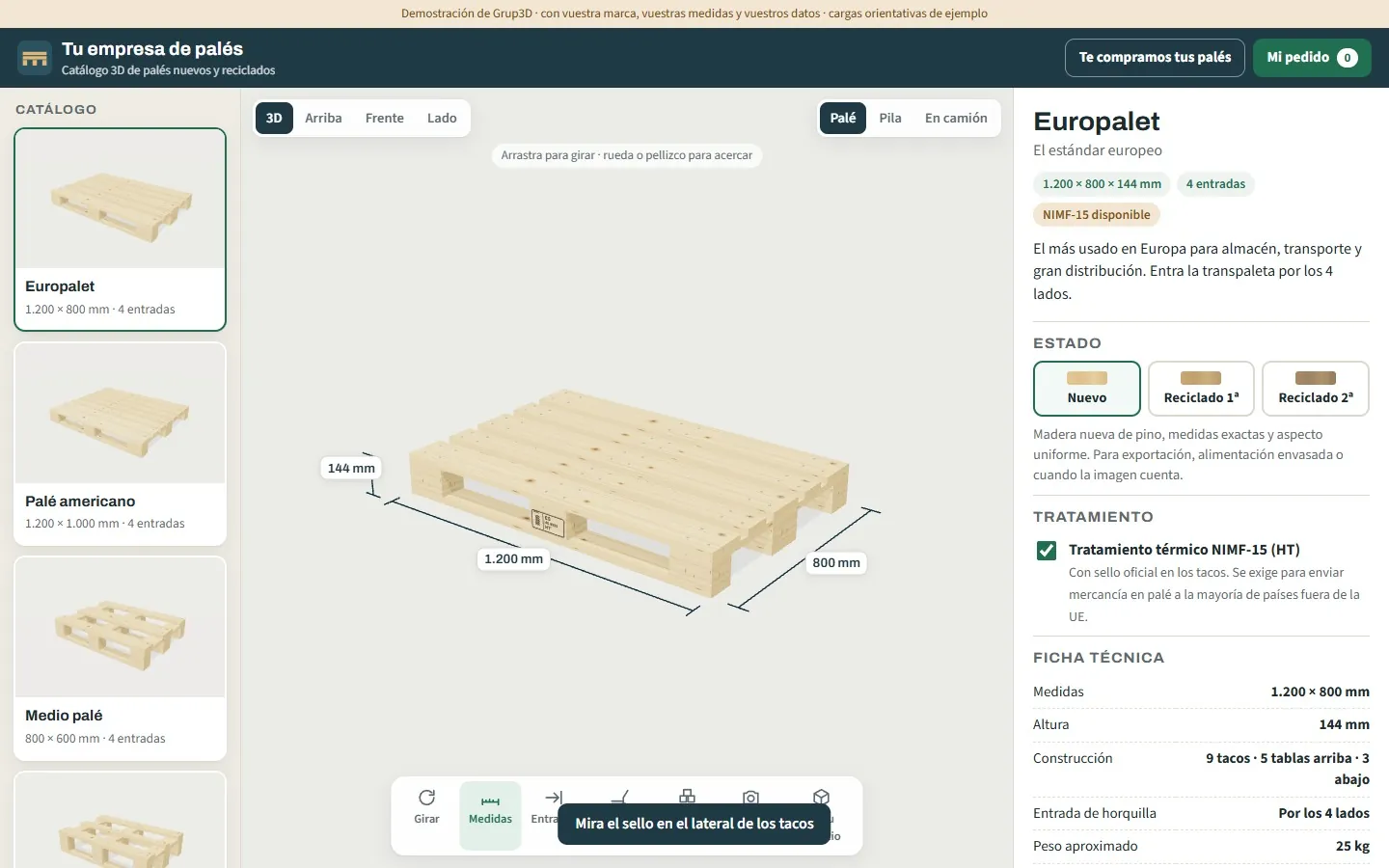Click the cube icon in toolbar
This screenshot has height=868, width=1389.
click(821, 797)
